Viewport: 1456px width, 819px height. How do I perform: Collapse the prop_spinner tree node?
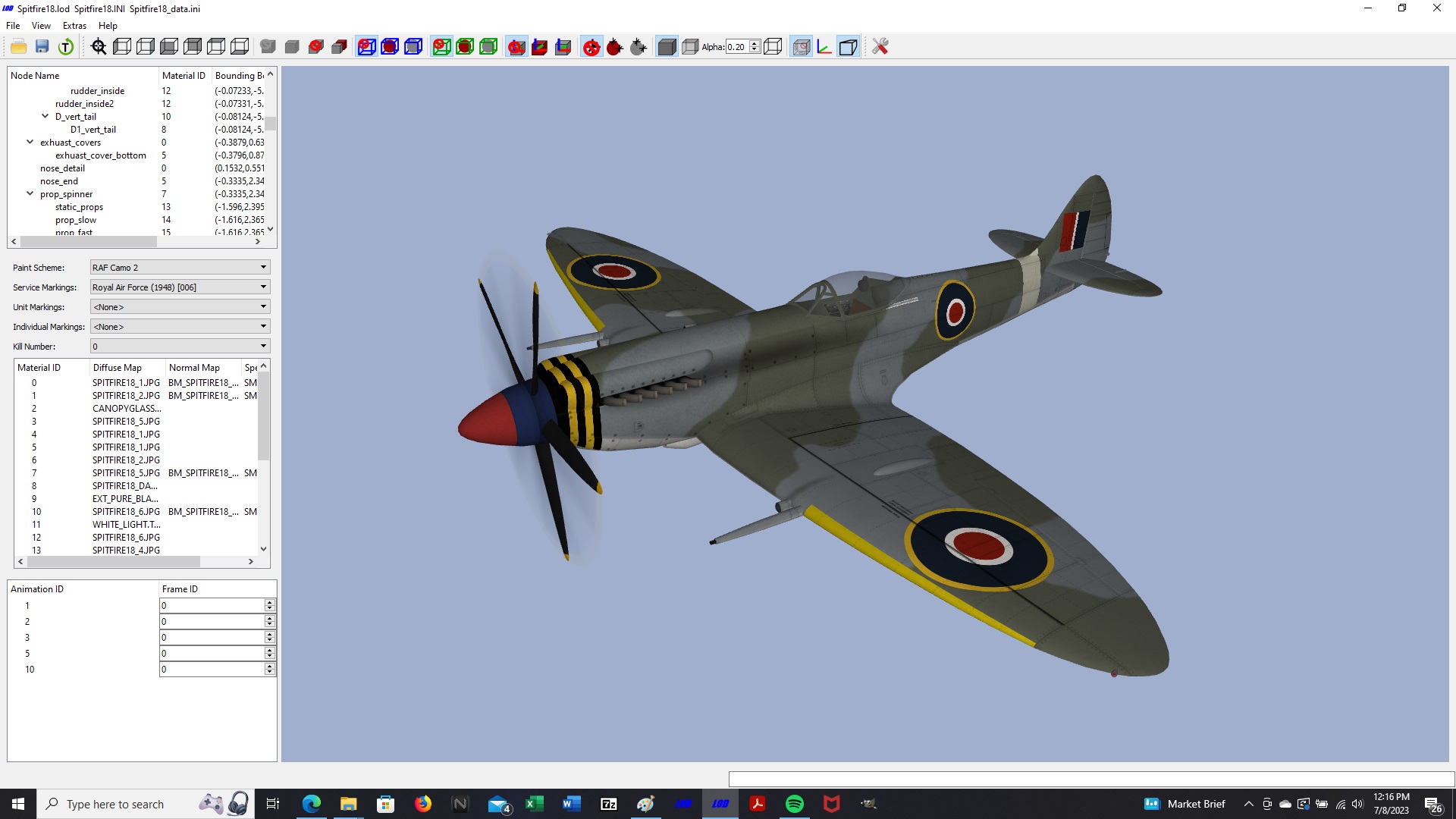tap(30, 194)
